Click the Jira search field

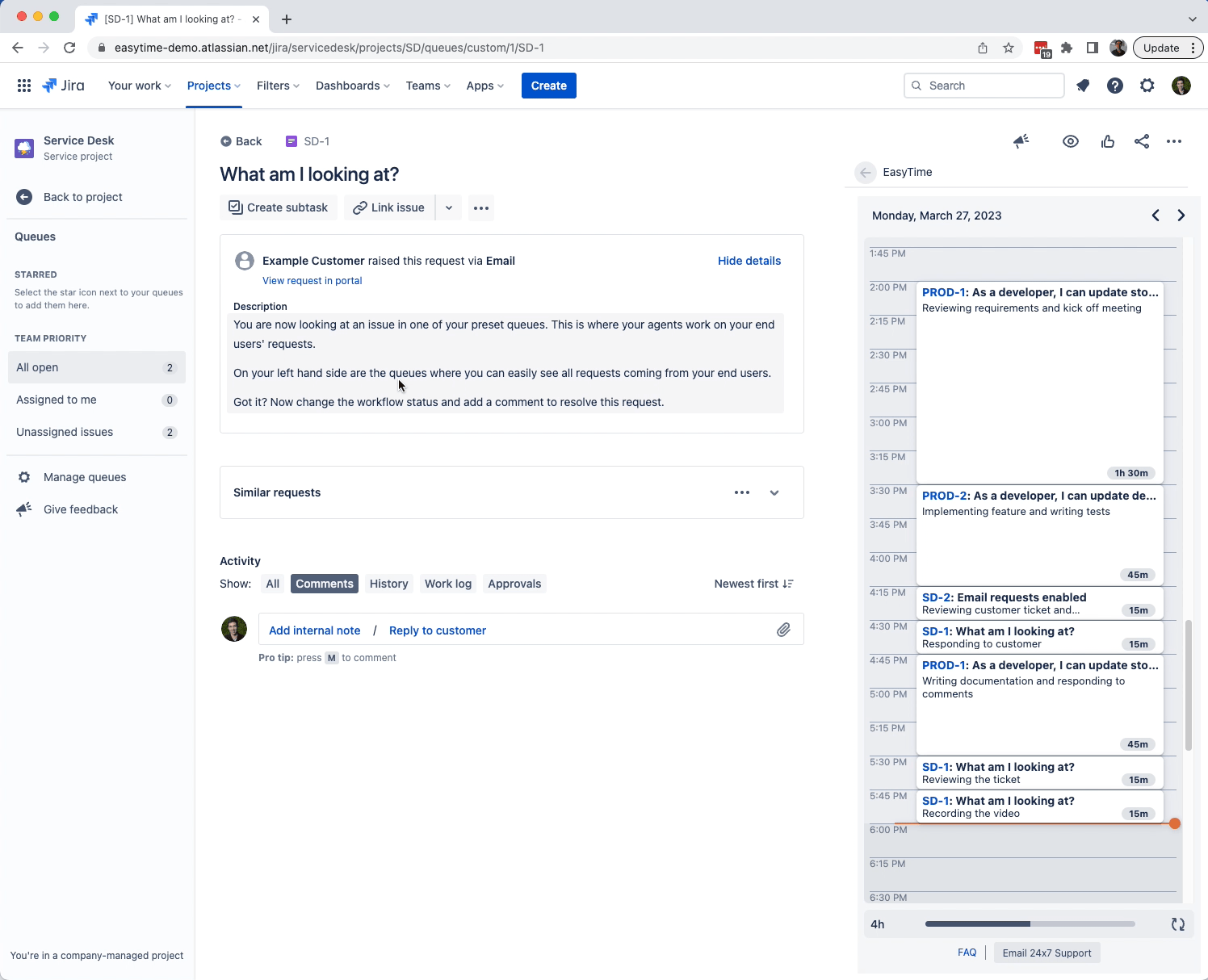(984, 86)
